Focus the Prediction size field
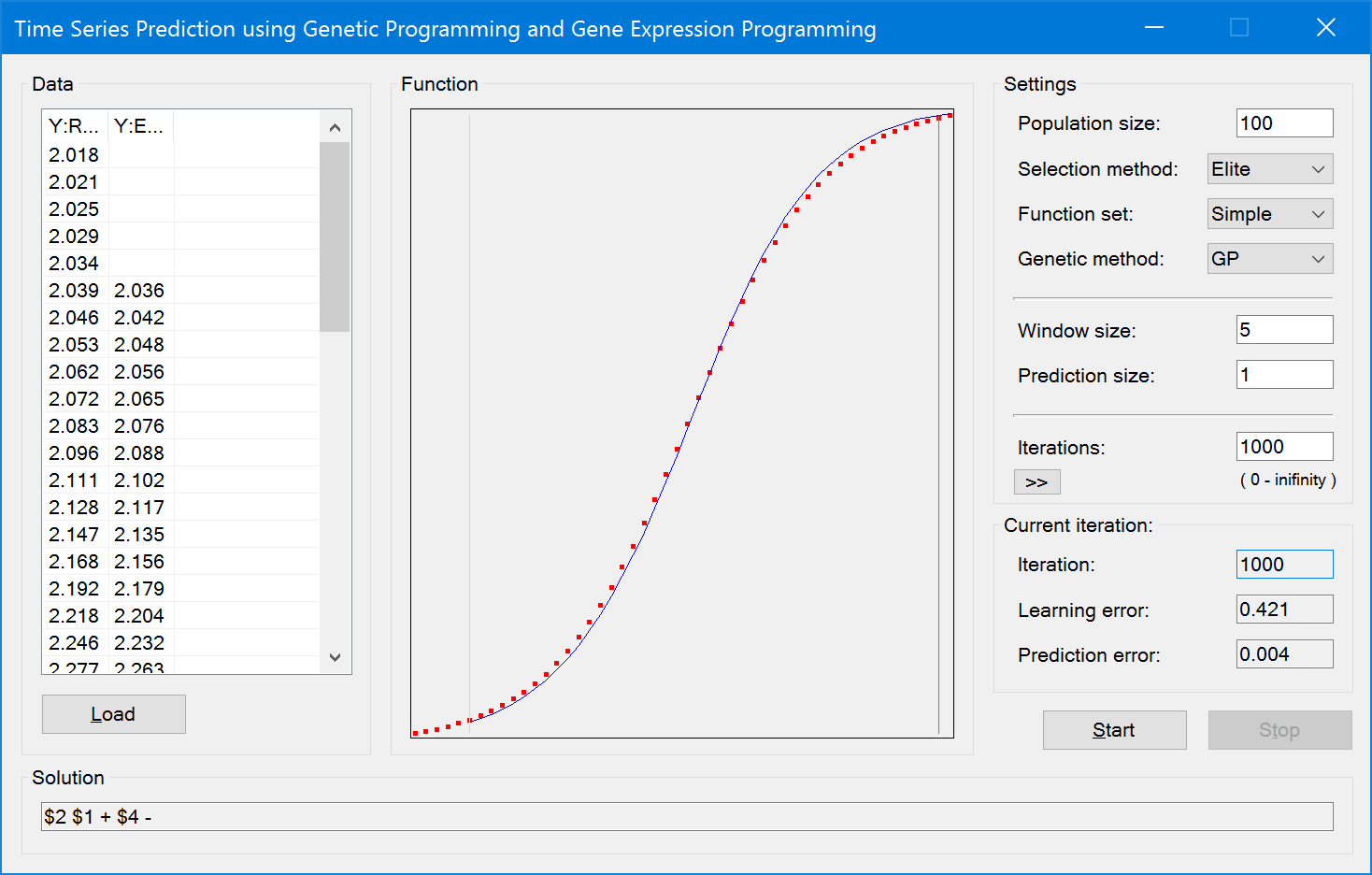 coord(1284,375)
